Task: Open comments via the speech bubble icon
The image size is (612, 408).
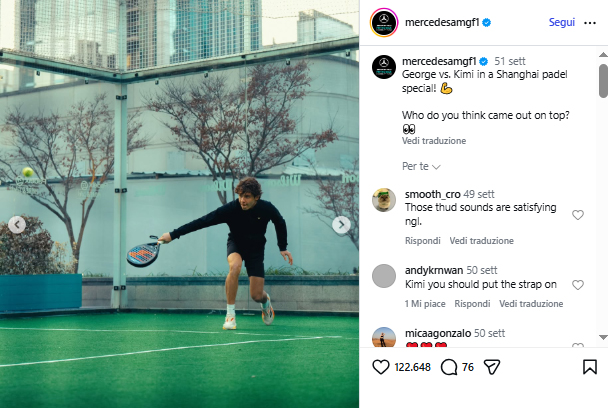Action: 449,367
